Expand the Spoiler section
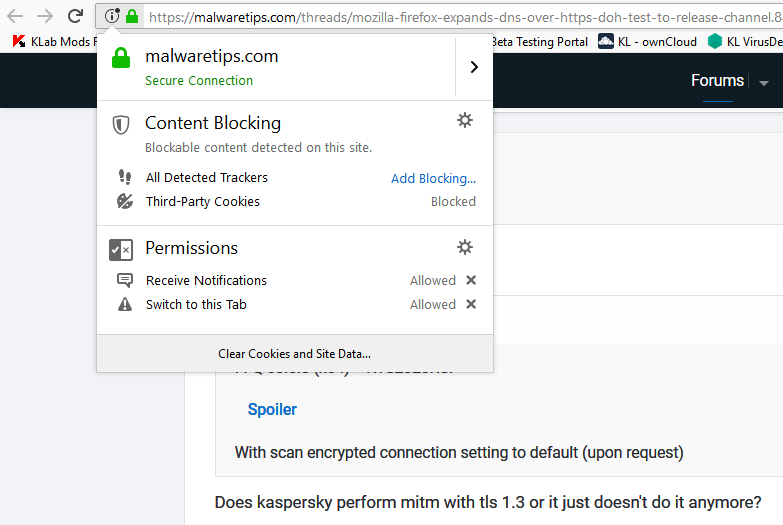This screenshot has width=783, height=525. tap(272, 409)
